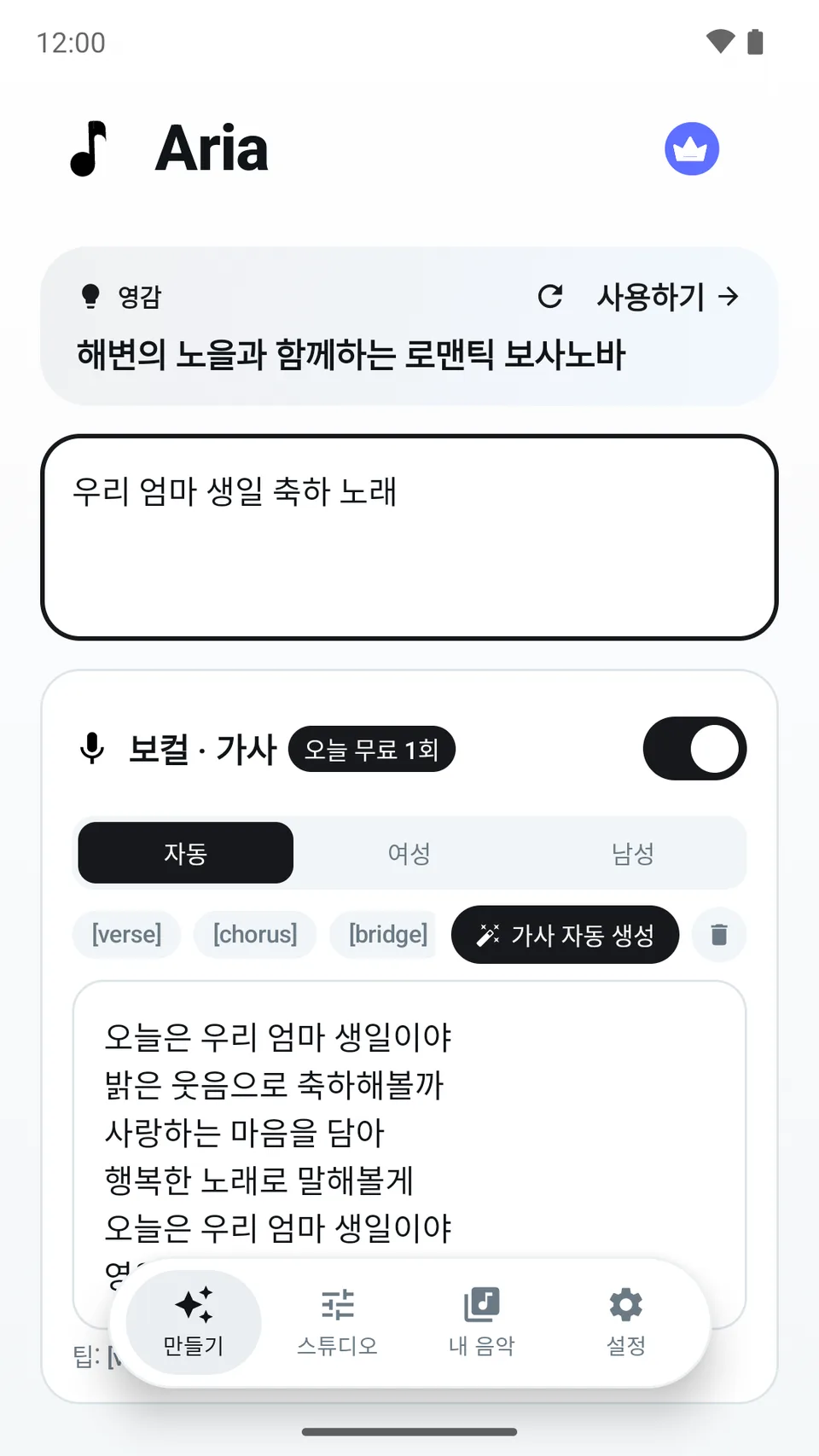The image size is (819, 1456).
Task: Click the lightbulb inspiration icon
Action: click(90, 296)
